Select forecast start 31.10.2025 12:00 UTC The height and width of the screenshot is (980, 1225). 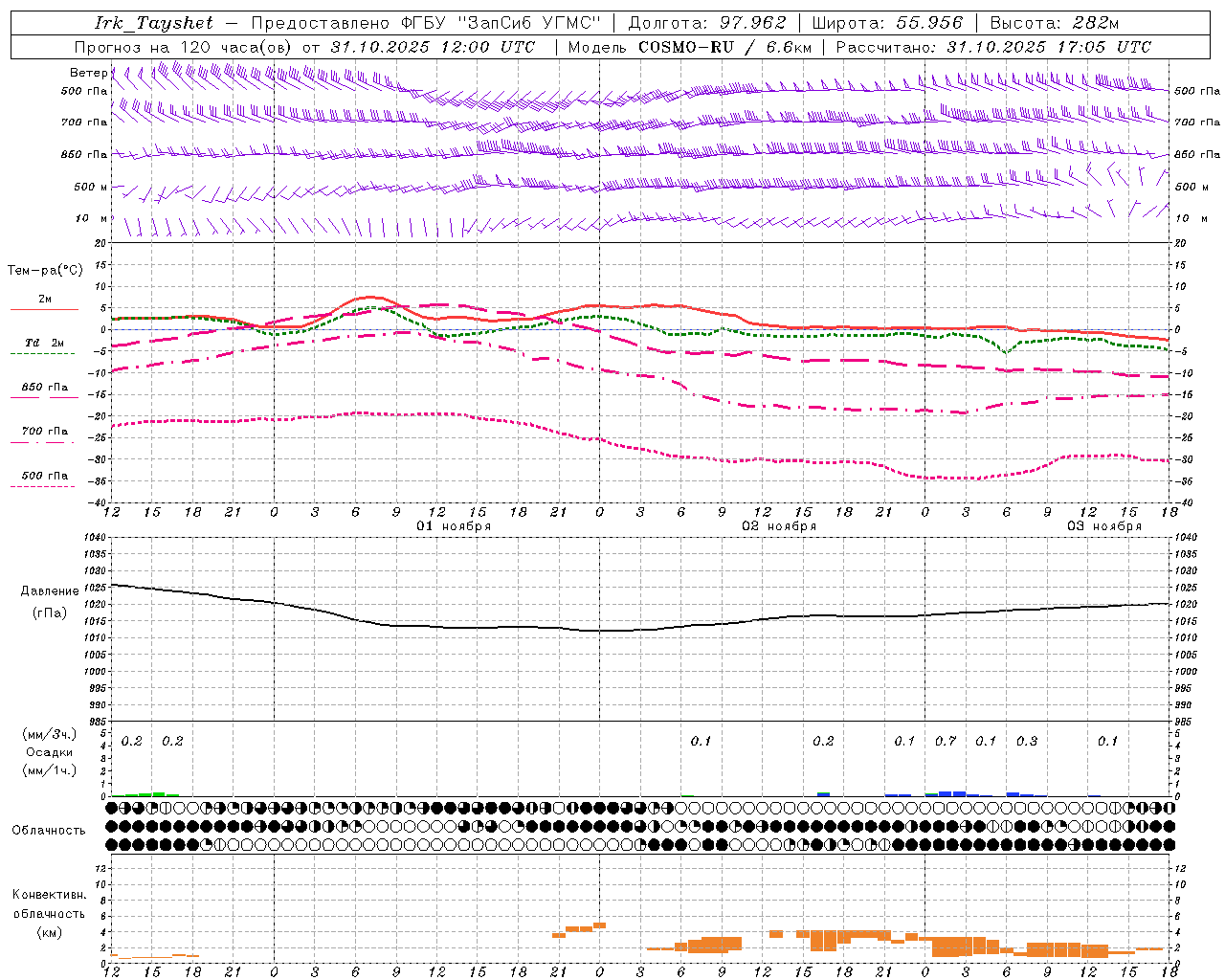coord(433,47)
